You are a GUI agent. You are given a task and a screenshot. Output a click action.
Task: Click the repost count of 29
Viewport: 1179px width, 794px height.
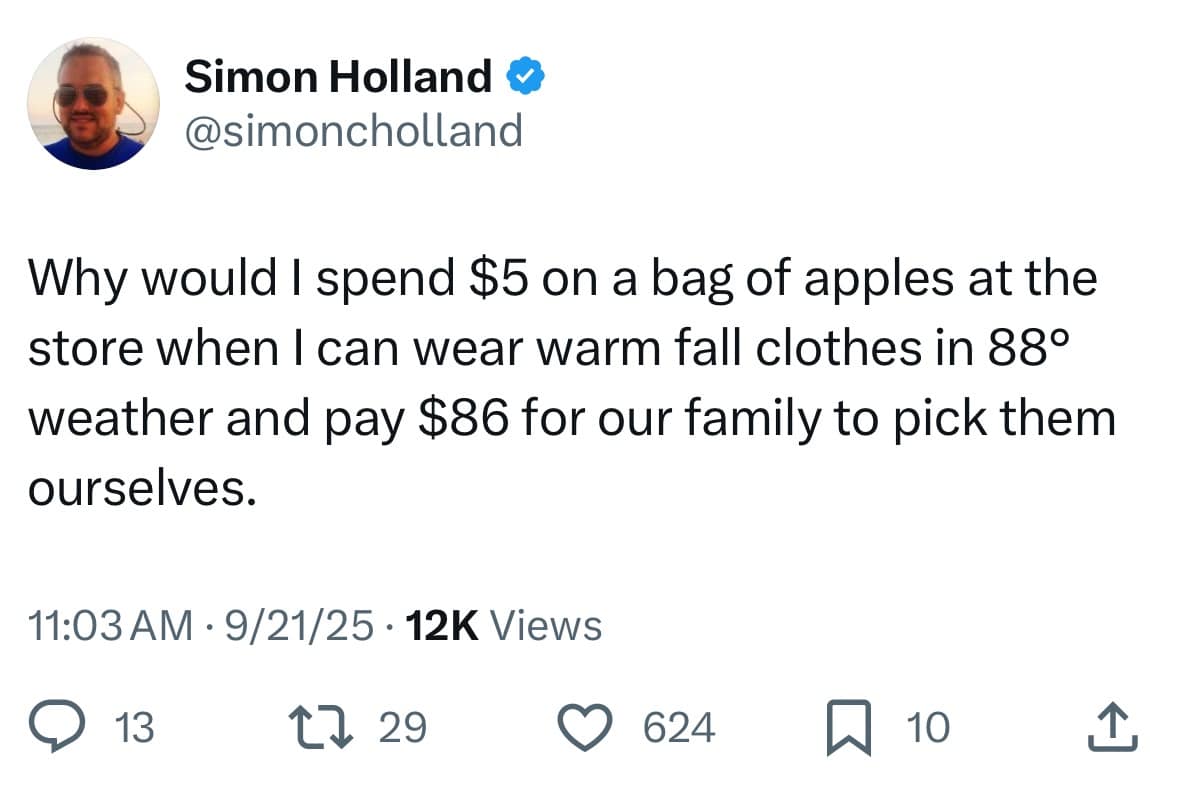point(403,728)
